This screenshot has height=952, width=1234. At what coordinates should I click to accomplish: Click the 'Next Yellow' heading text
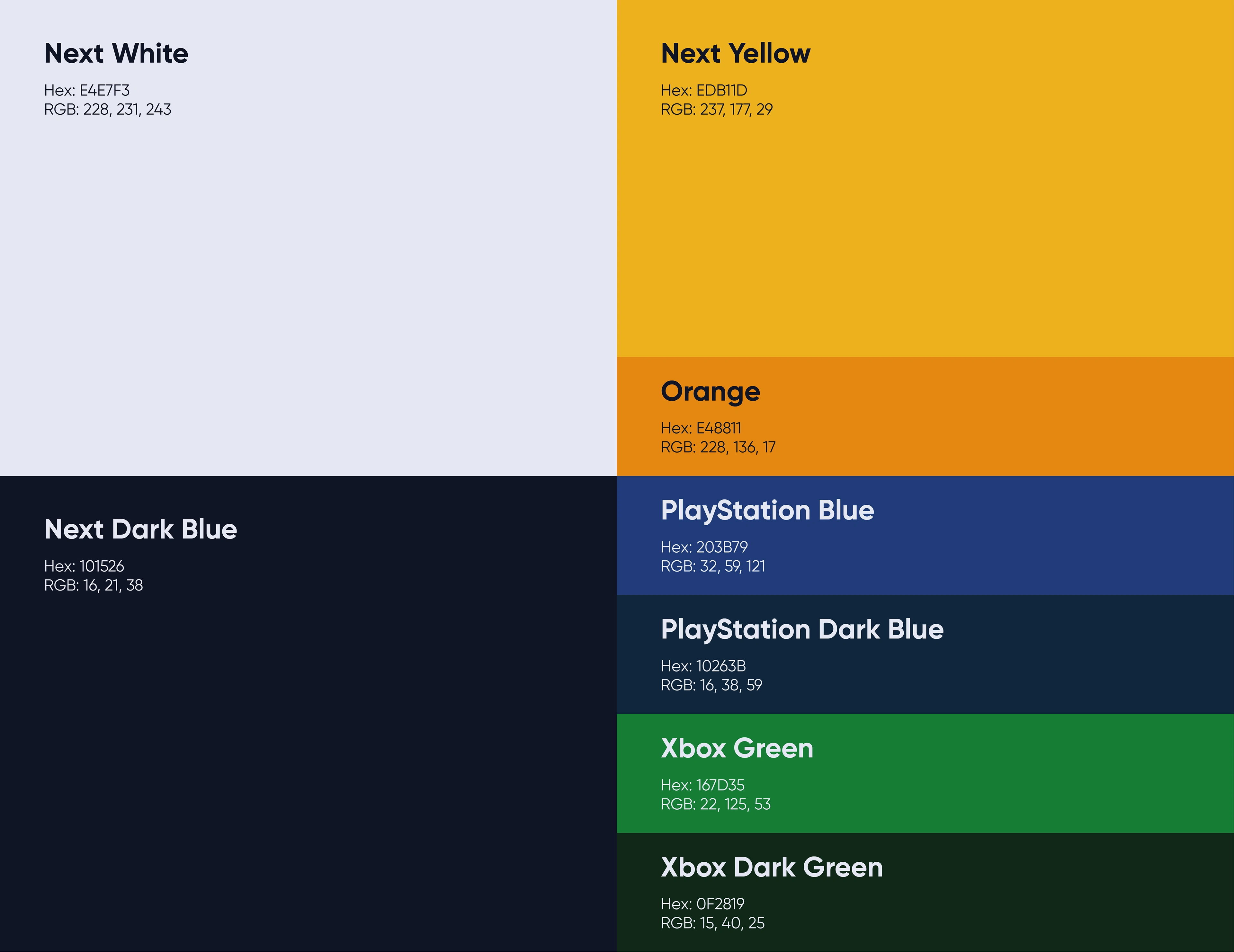coord(736,53)
